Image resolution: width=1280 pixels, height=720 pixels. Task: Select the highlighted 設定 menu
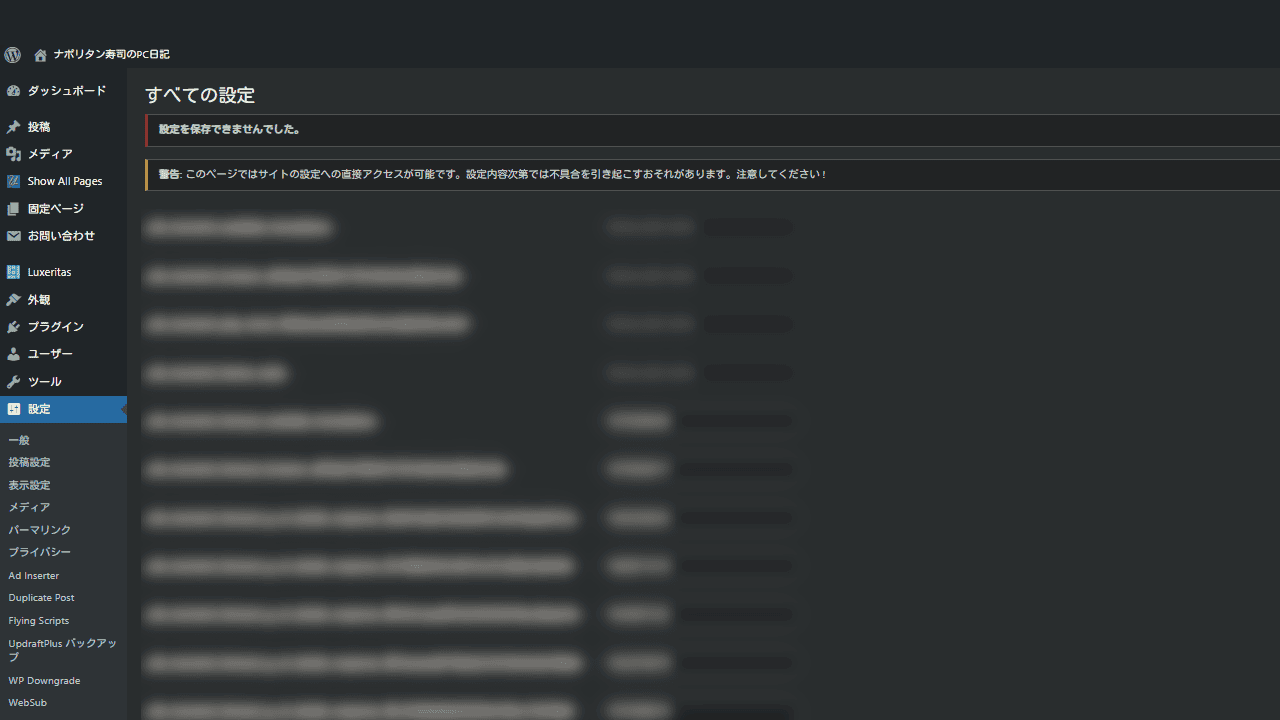63,409
